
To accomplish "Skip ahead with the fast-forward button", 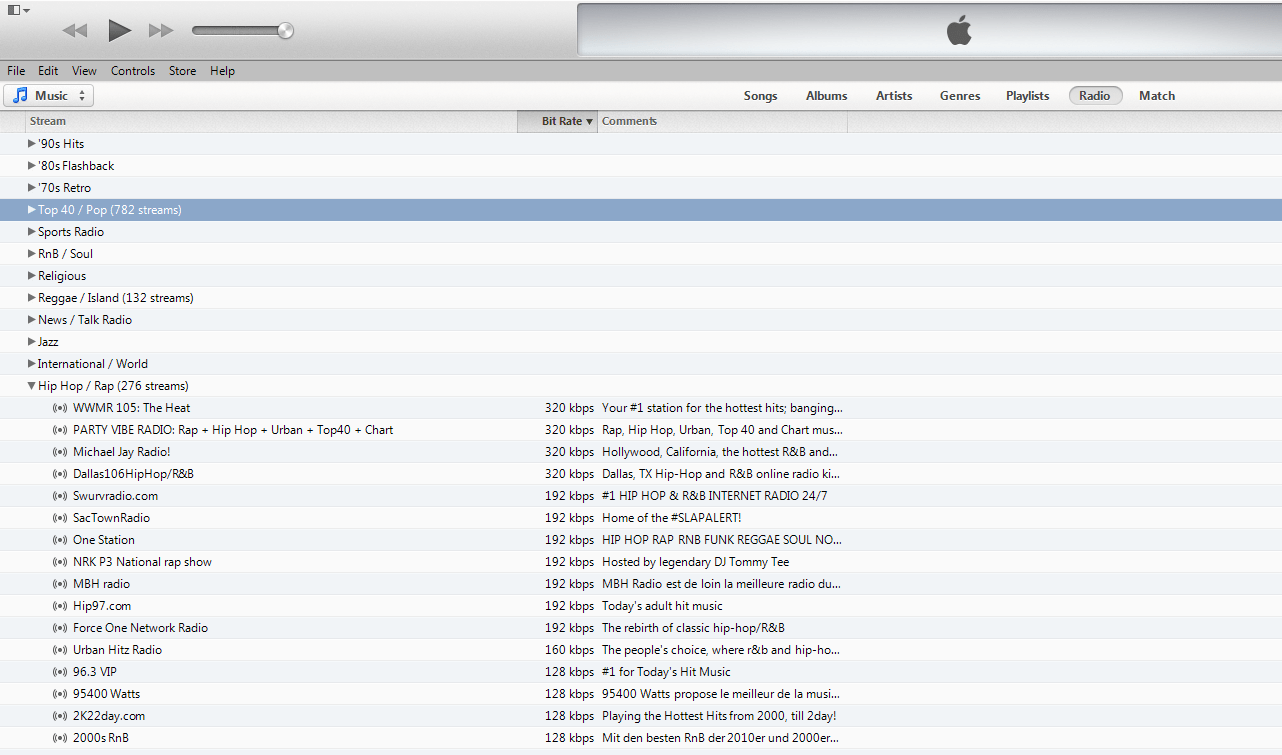I will click(x=161, y=30).
